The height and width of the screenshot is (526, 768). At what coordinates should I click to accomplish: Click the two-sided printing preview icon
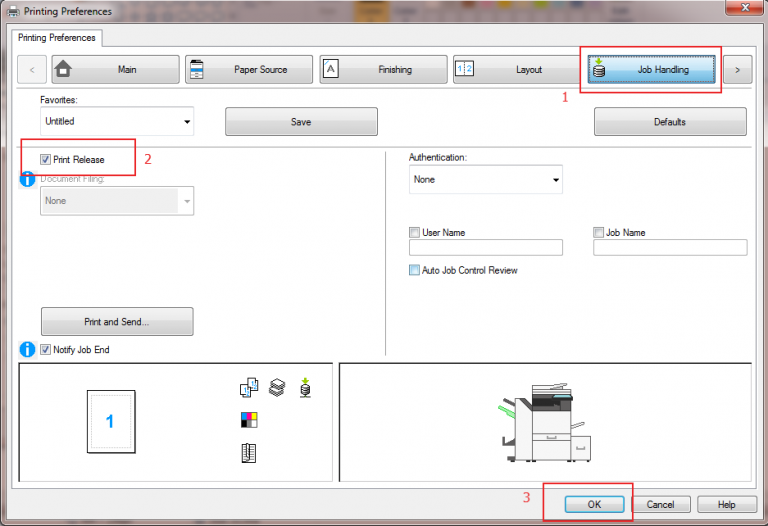pyautogui.click(x=249, y=387)
